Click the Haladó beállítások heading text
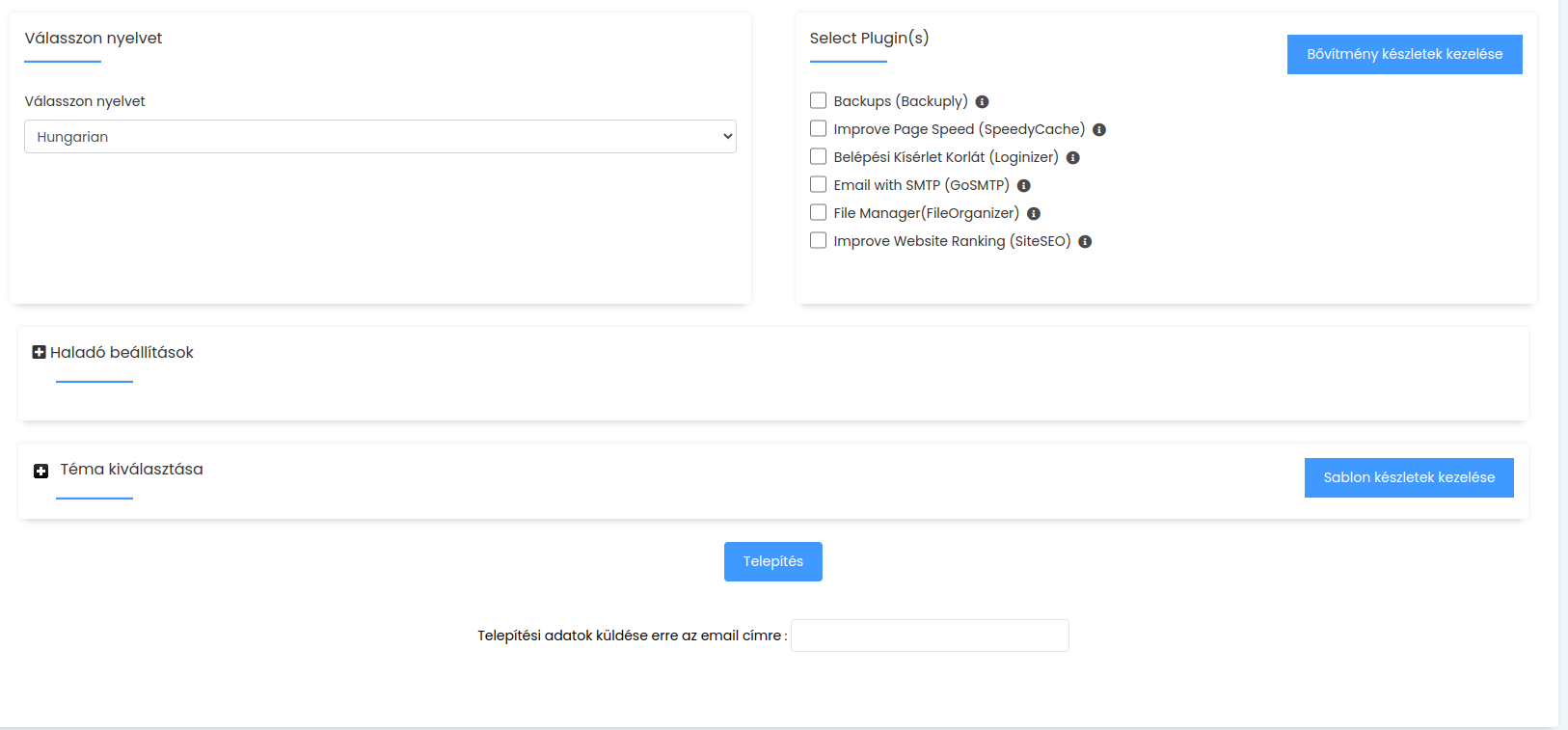The height and width of the screenshot is (730, 1568). (x=122, y=353)
